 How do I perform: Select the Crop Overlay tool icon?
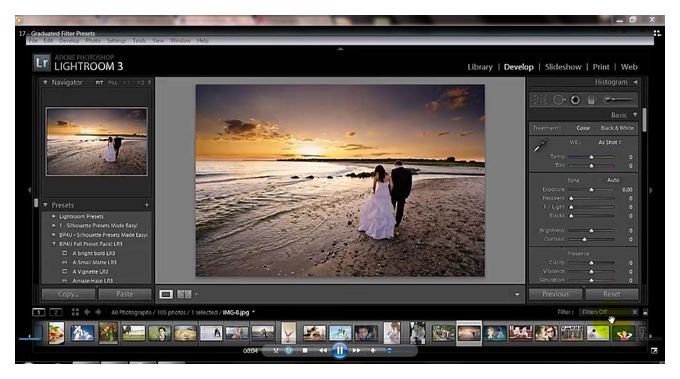tap(540, 100)
